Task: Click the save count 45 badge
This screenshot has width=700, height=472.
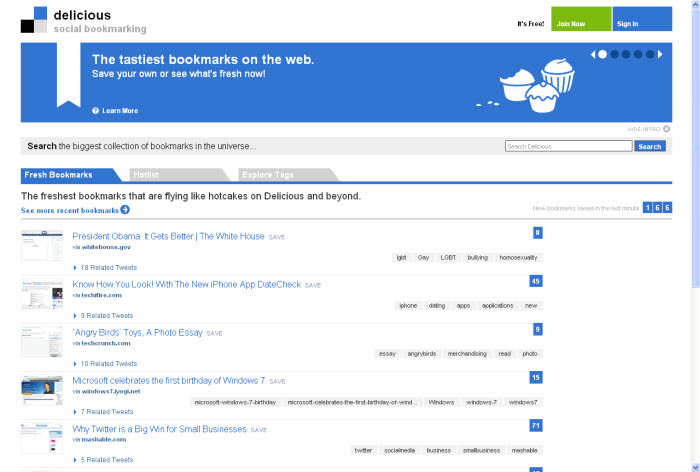Action: click(536, 281)
